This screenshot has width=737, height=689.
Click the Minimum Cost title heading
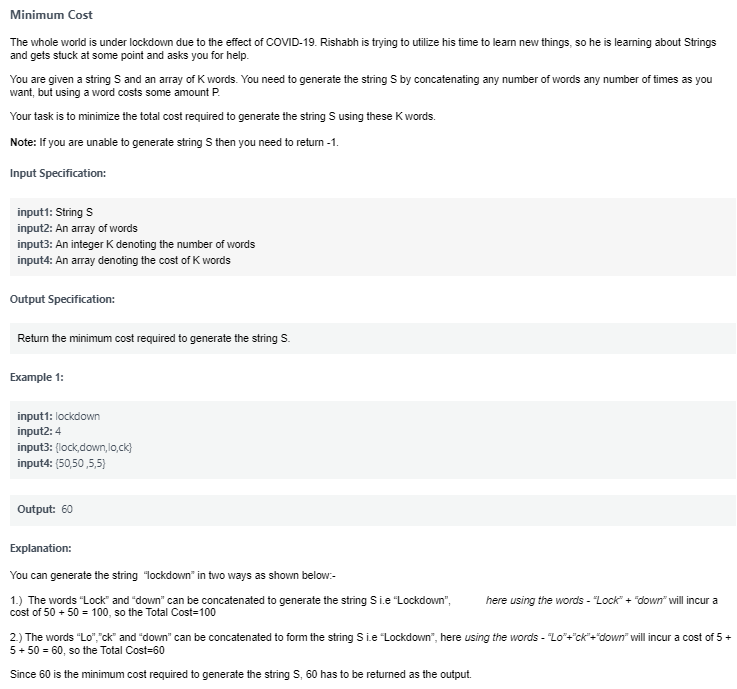[51, 15]
